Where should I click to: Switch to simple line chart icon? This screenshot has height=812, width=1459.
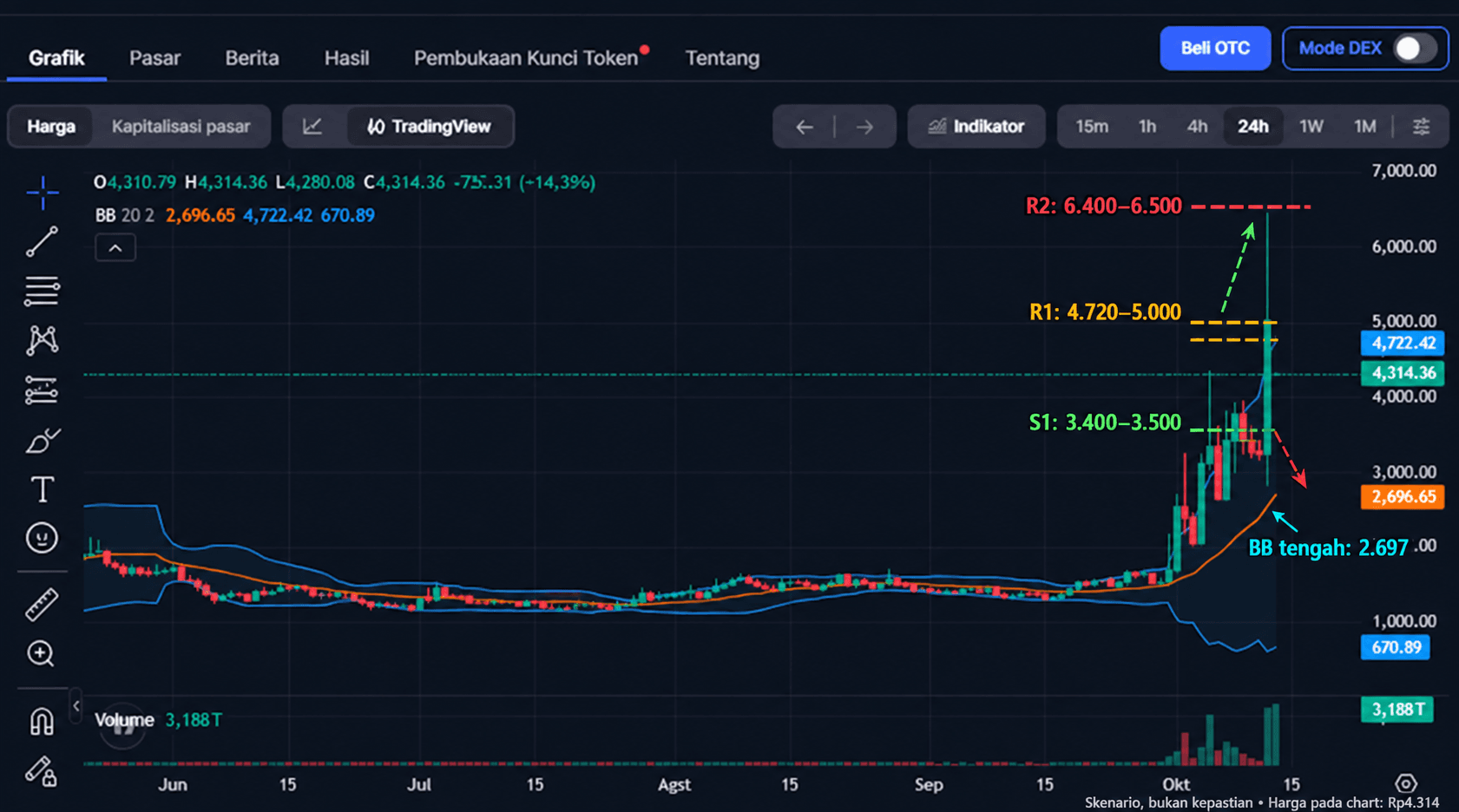(x=313, y=127)
